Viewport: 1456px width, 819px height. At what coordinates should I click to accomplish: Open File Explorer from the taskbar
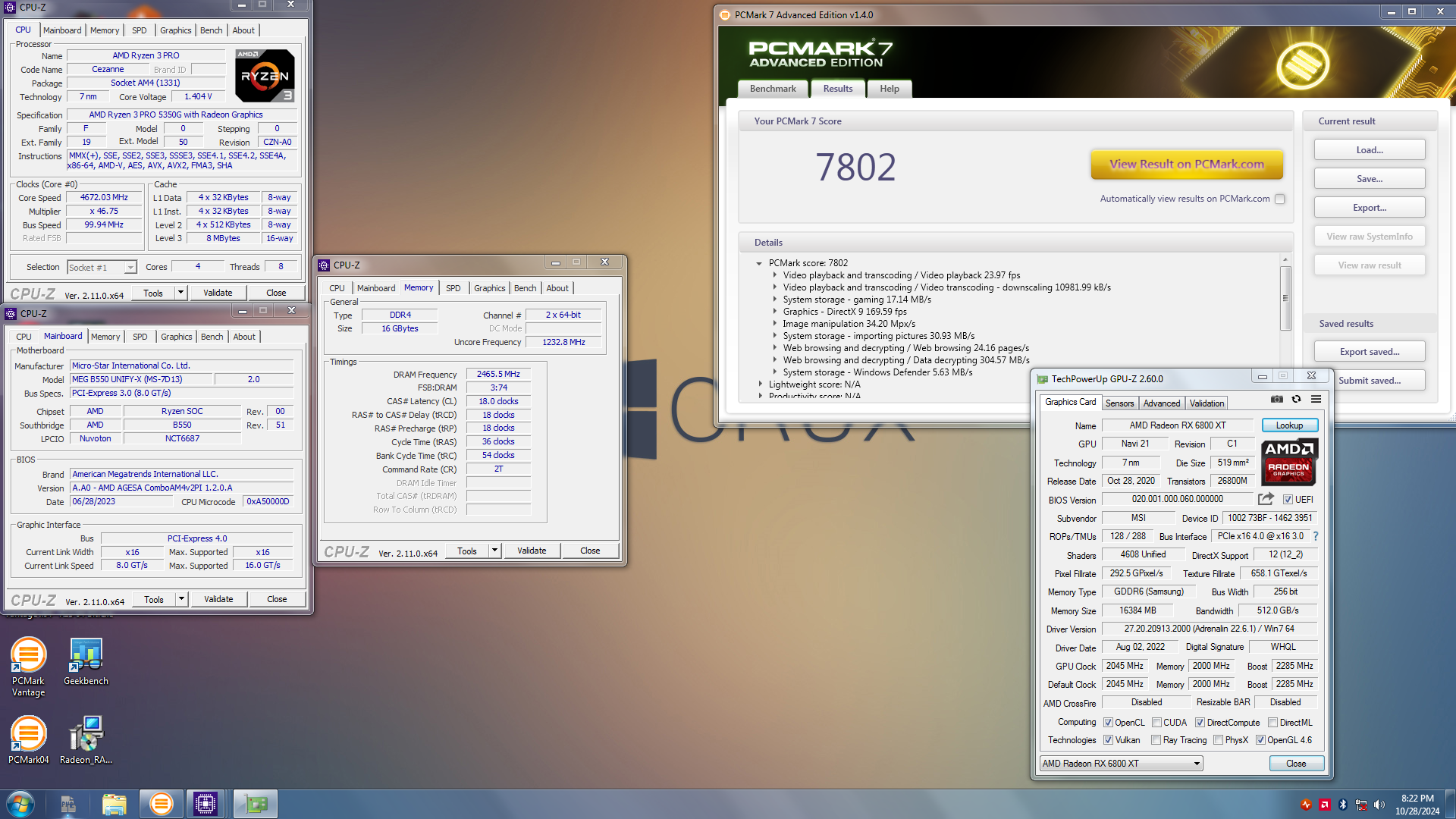pos(114,804)
